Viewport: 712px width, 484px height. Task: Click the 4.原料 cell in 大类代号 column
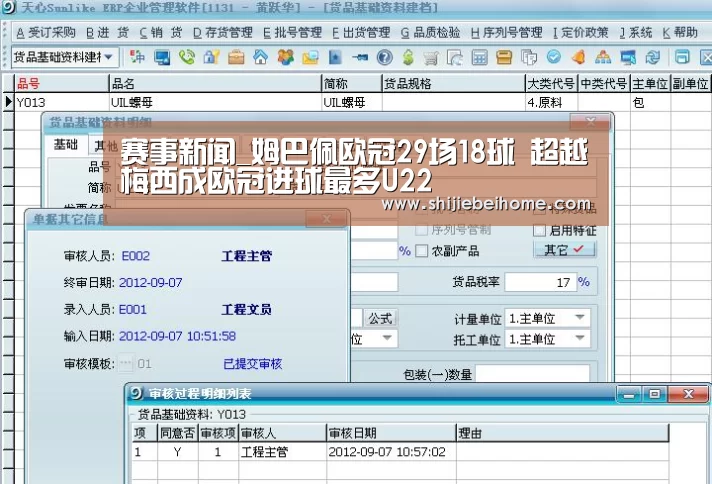[x=551, y=102]
